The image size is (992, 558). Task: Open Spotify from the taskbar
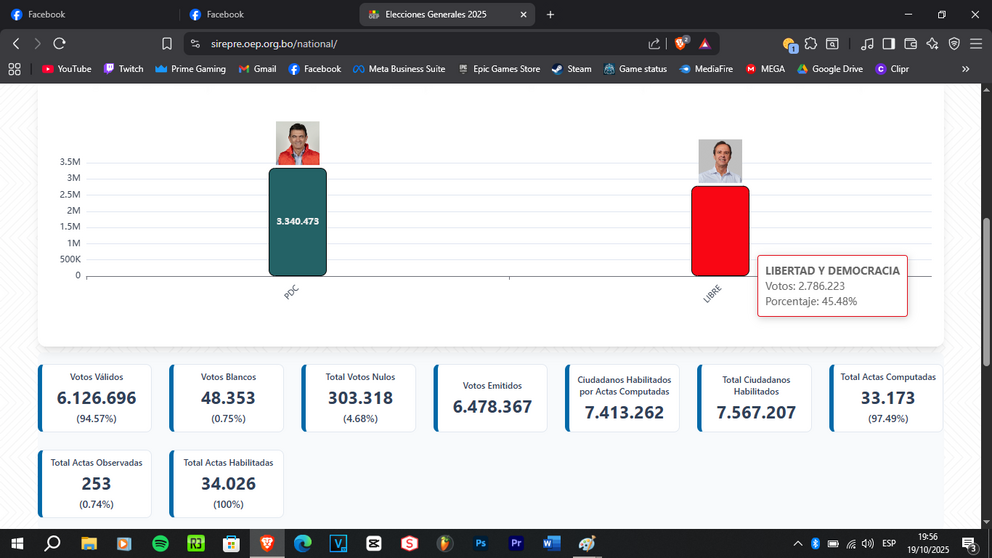coord(161,543)
